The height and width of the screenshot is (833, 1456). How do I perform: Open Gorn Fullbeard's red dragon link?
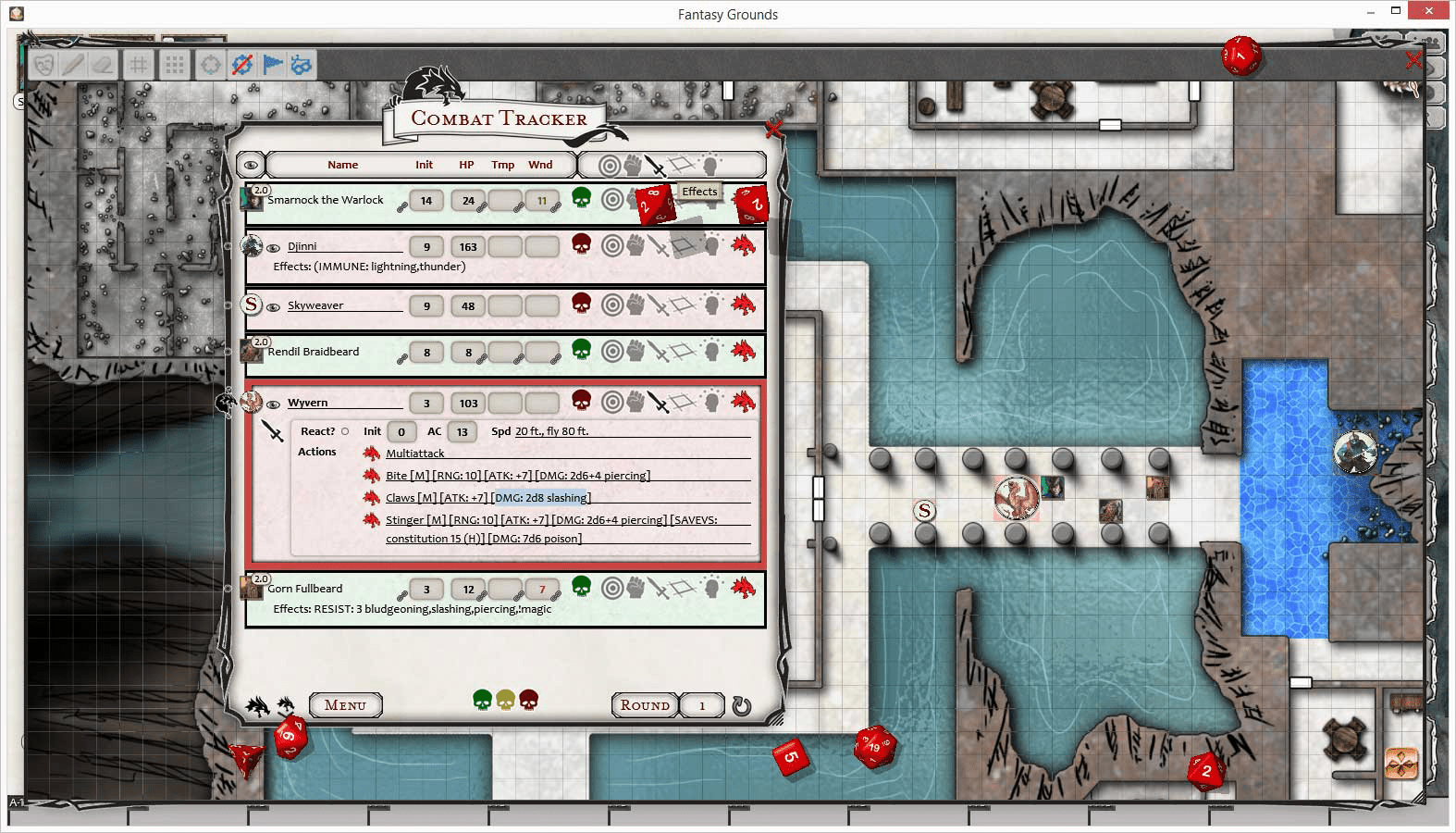click(743, 587)
